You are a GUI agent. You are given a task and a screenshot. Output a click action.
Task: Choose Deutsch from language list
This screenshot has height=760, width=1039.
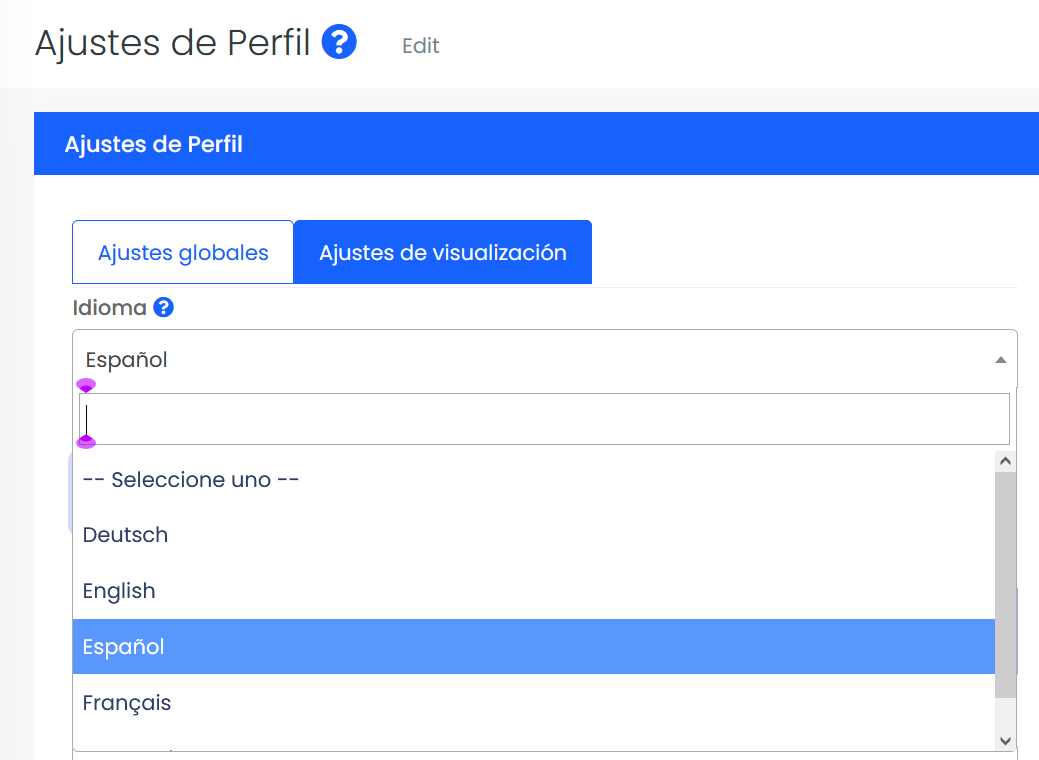(534, 535)
